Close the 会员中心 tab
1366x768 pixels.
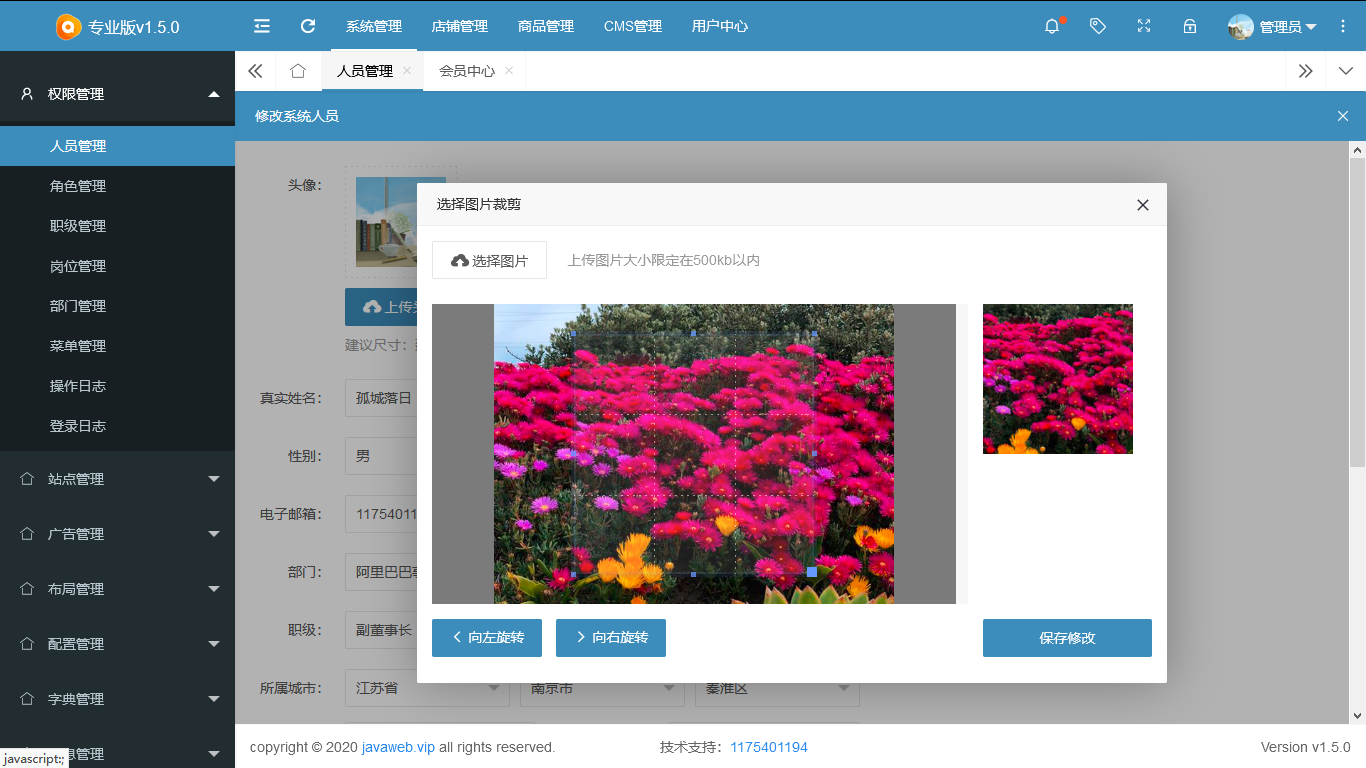509,70
